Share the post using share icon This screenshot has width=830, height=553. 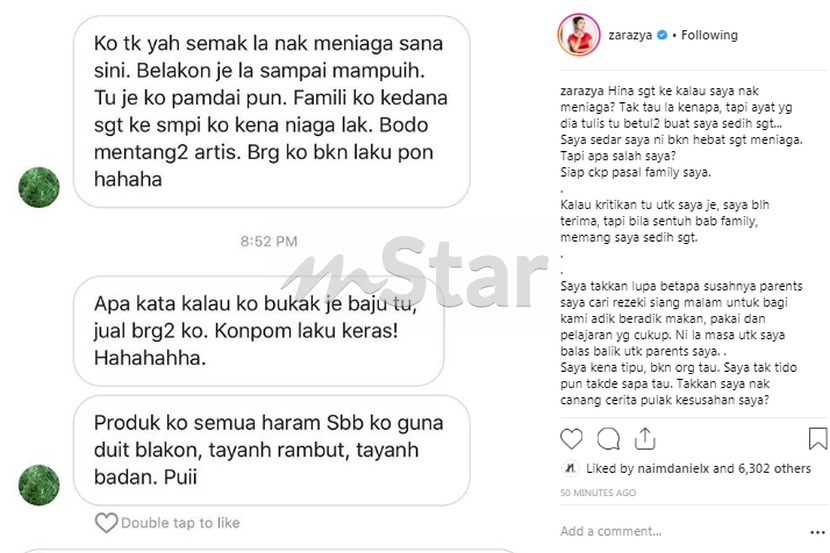coord(645,439)
